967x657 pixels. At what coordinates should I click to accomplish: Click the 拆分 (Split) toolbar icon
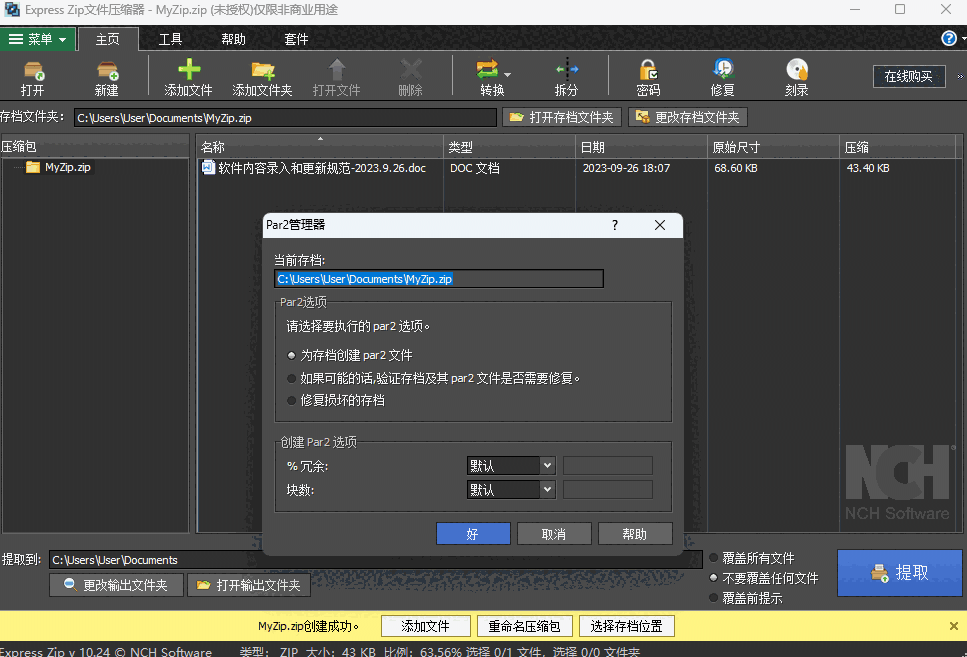[567, 72]
